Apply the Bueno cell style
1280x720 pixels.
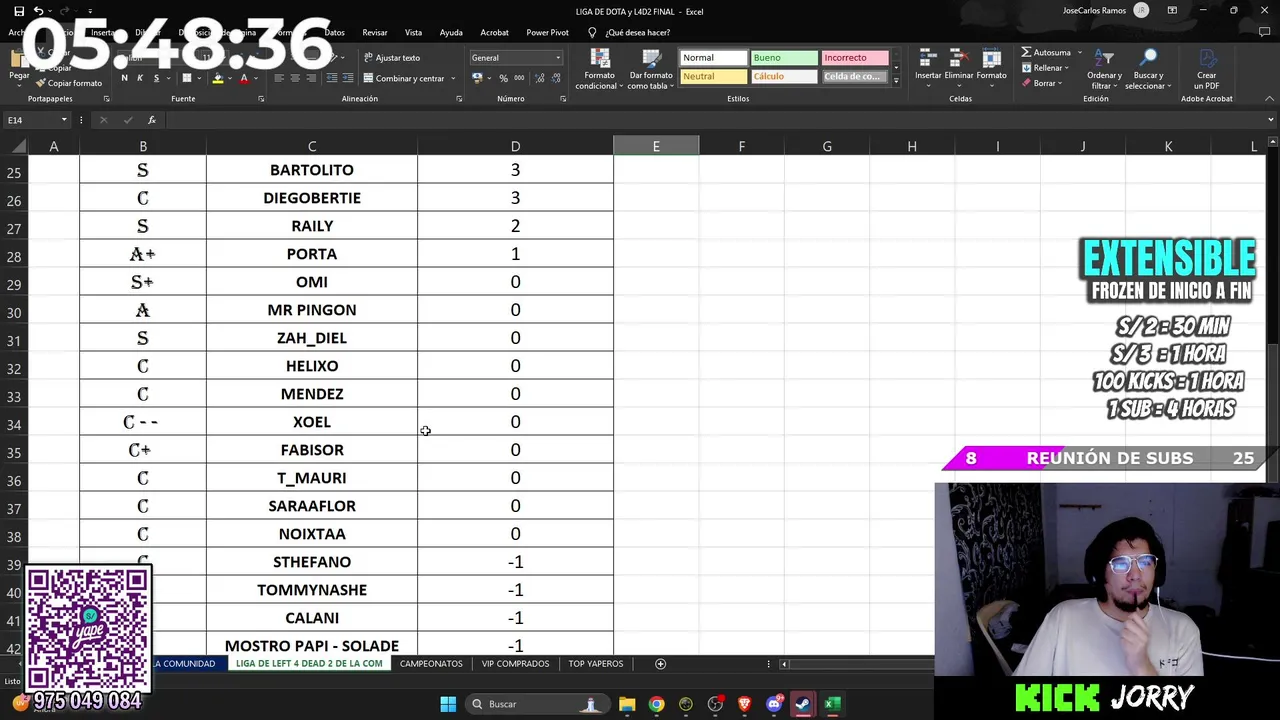[x=784, y=58]
